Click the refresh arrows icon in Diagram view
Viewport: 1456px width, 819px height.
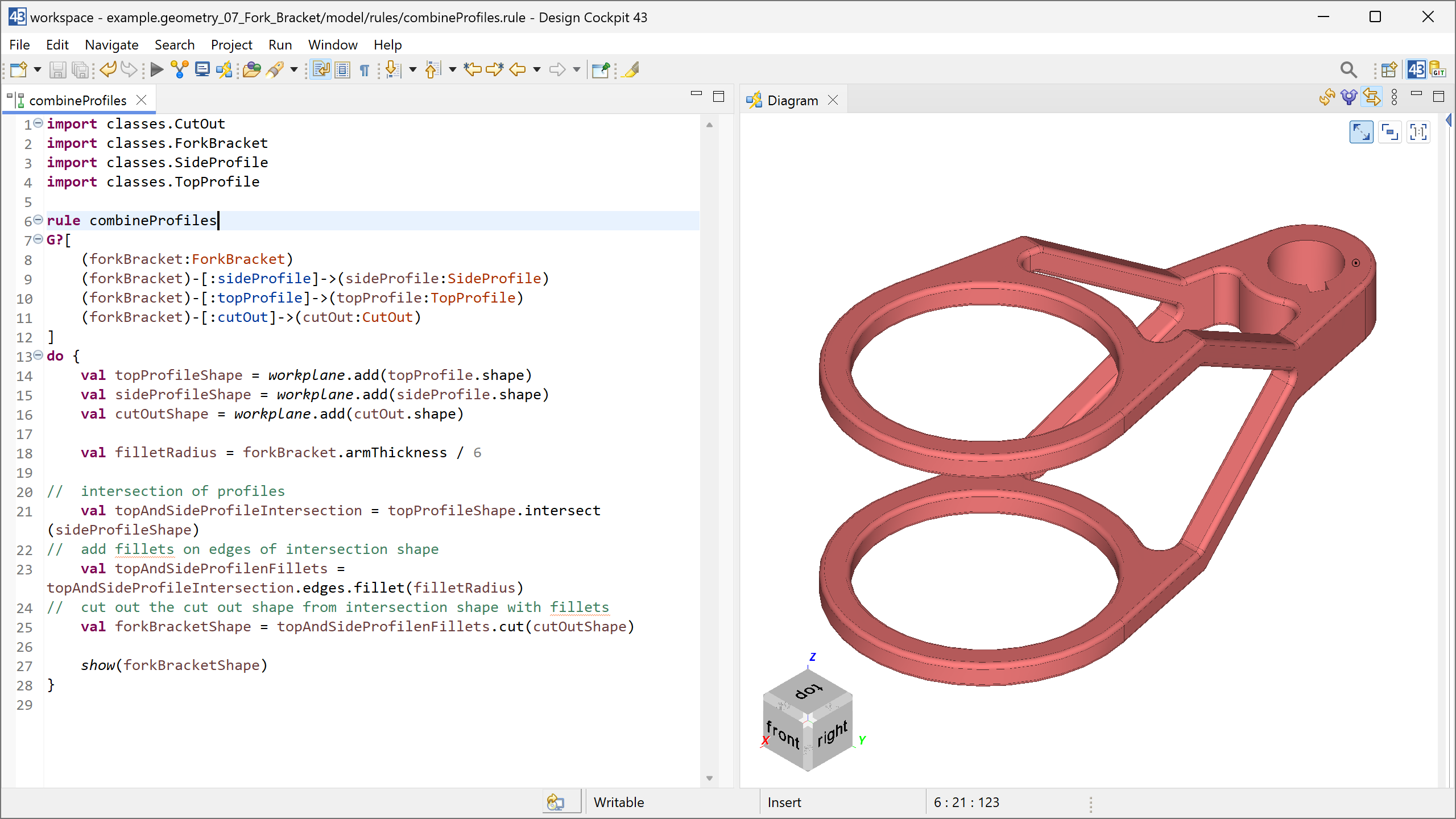tap(1327, 98)
